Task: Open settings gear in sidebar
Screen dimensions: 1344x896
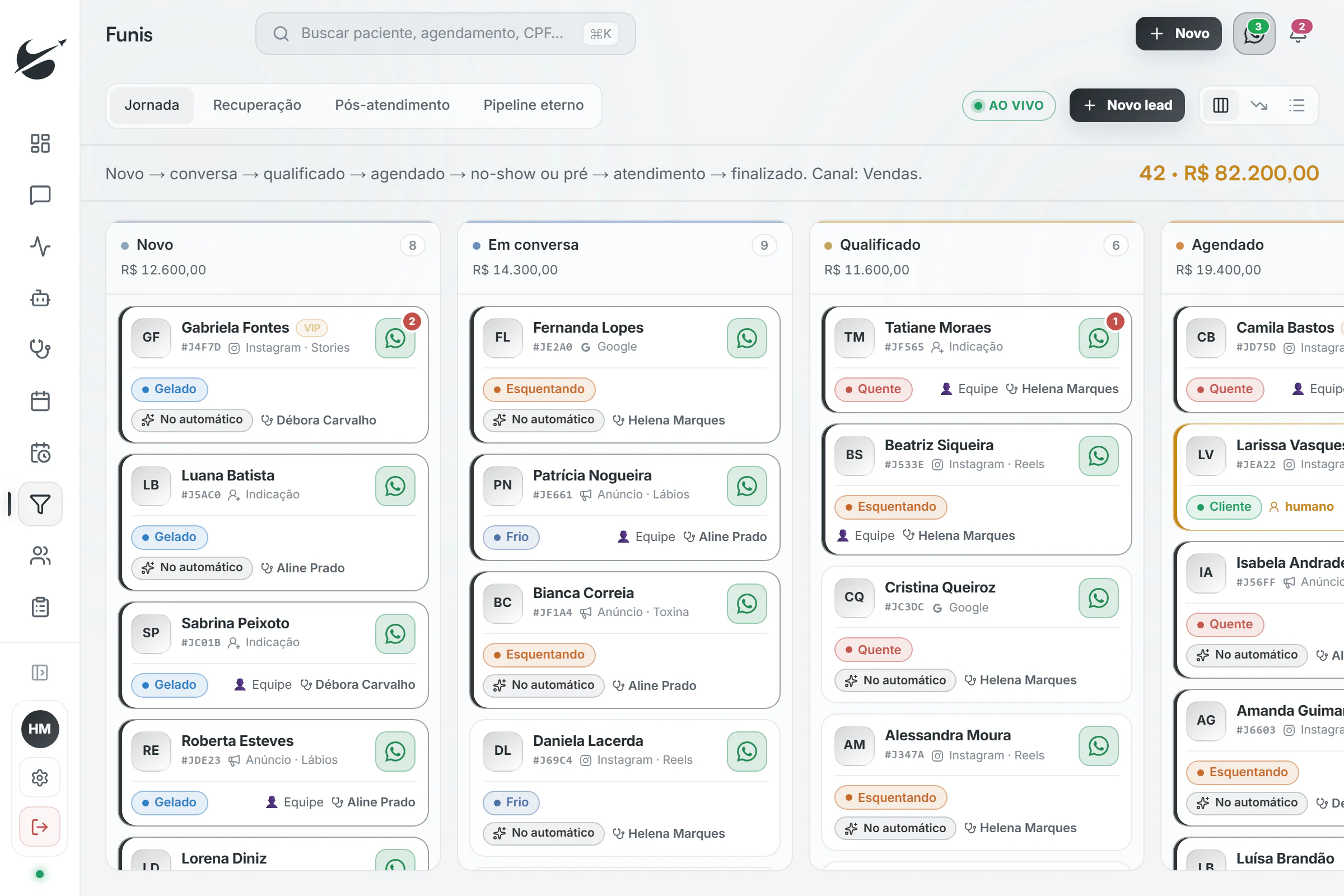Action: (40, 778)
